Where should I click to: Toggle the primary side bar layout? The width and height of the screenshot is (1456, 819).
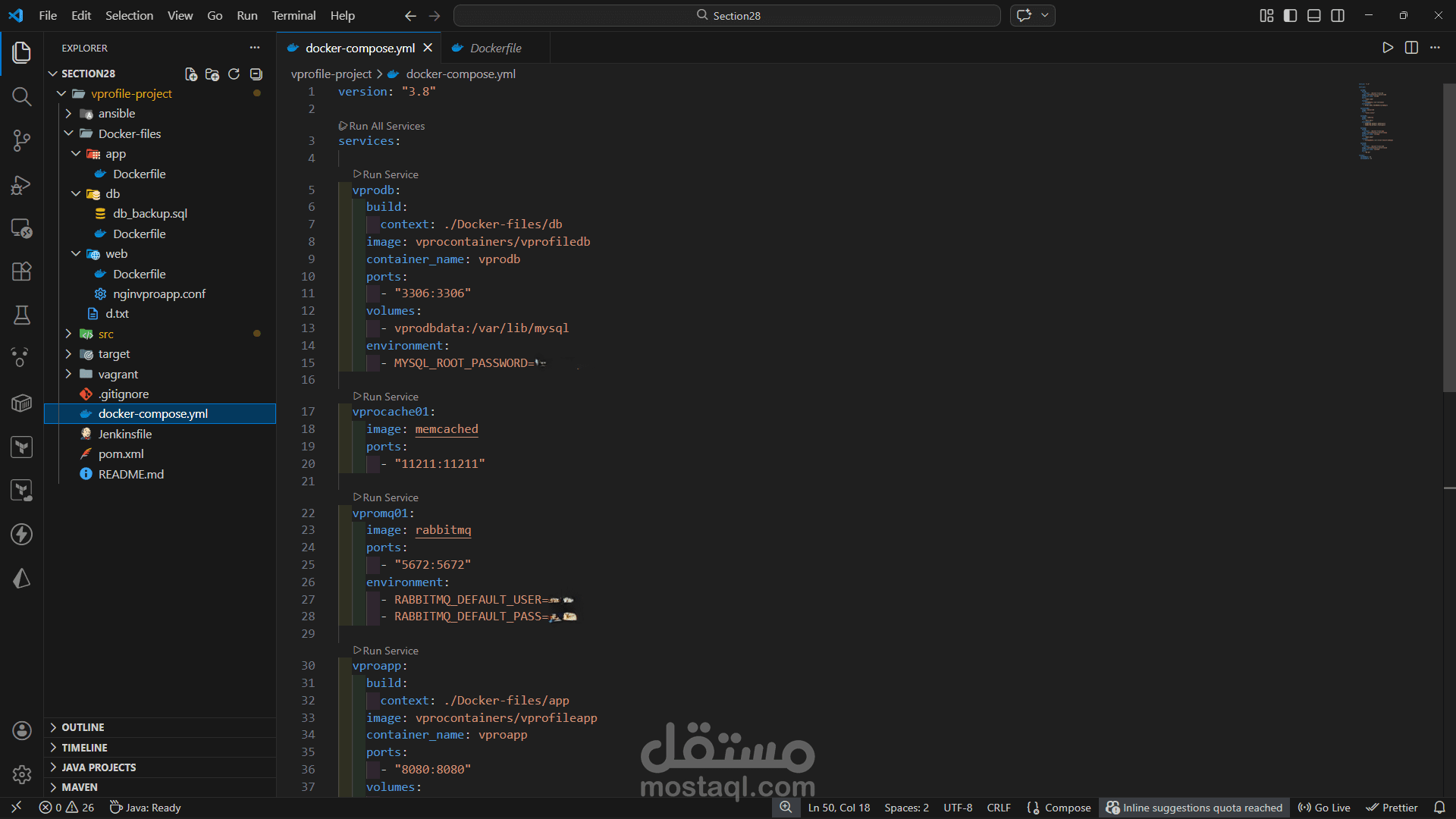[1290, 15]
